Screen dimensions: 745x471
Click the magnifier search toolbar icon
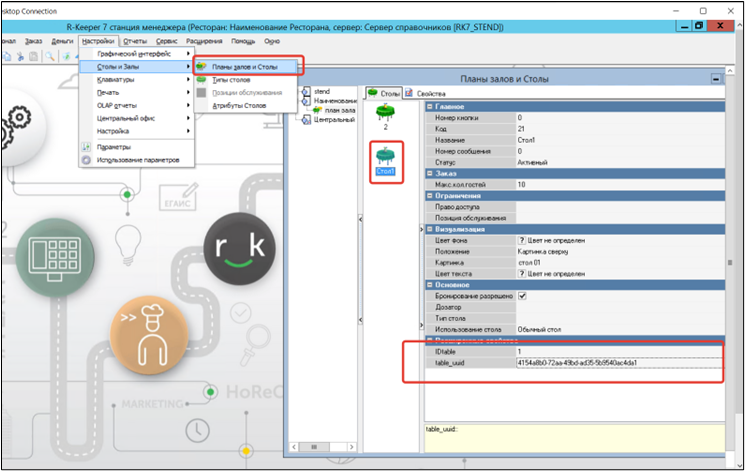click(49, 57)
